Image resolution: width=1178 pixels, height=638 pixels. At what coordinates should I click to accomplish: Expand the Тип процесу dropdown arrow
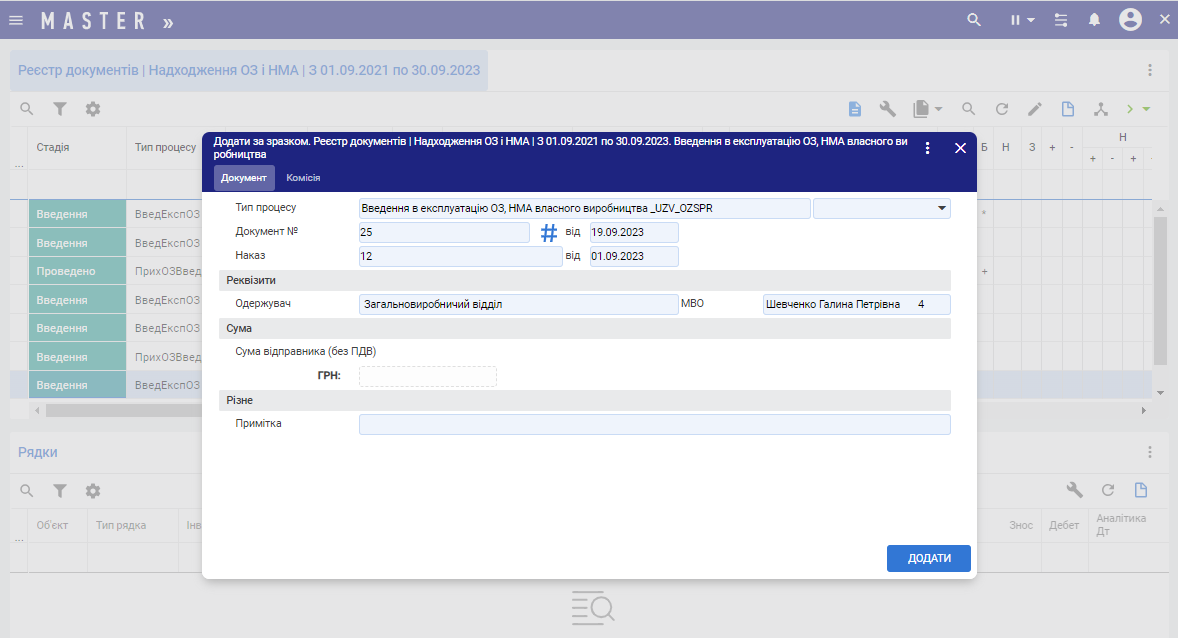[x=941, y=208]
